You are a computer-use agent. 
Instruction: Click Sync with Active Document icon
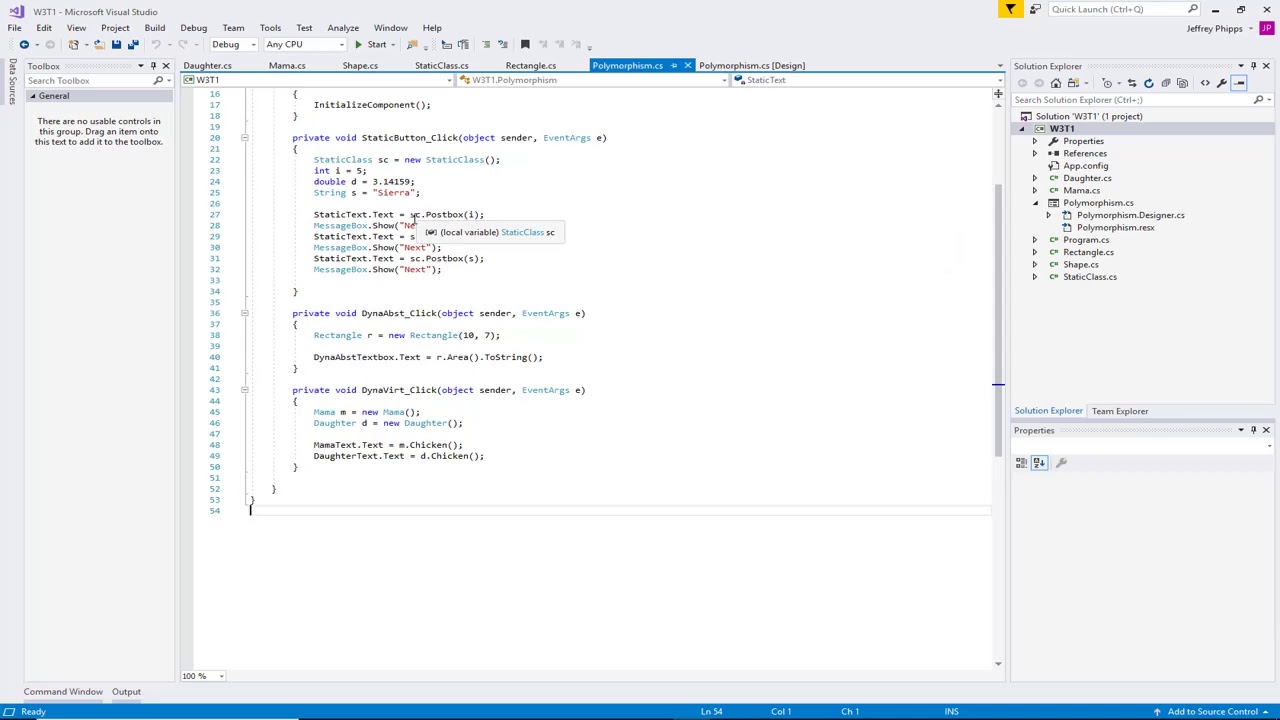(x=1132, y=83)
